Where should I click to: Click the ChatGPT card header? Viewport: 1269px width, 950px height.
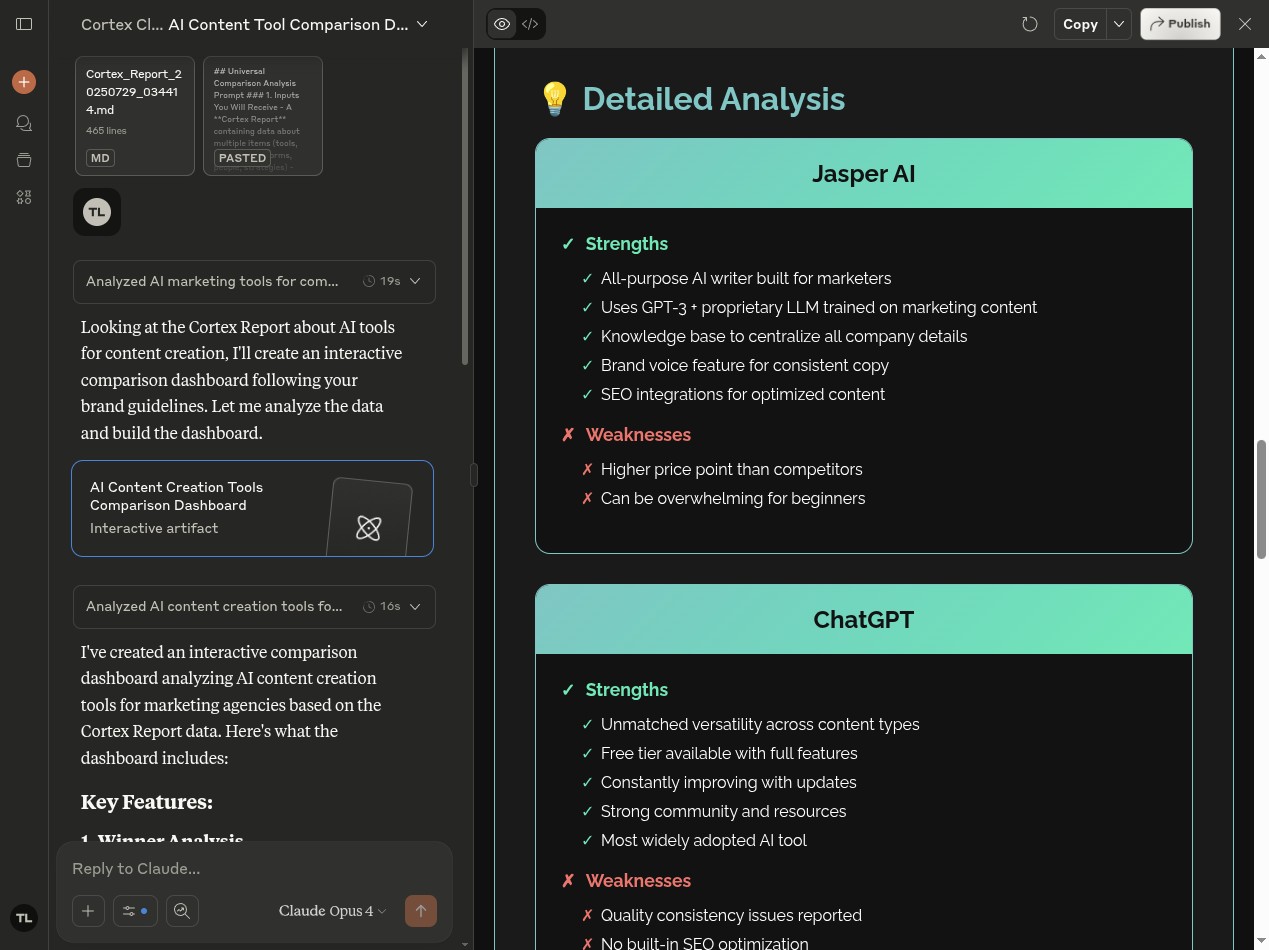click(x=864, y=620)
